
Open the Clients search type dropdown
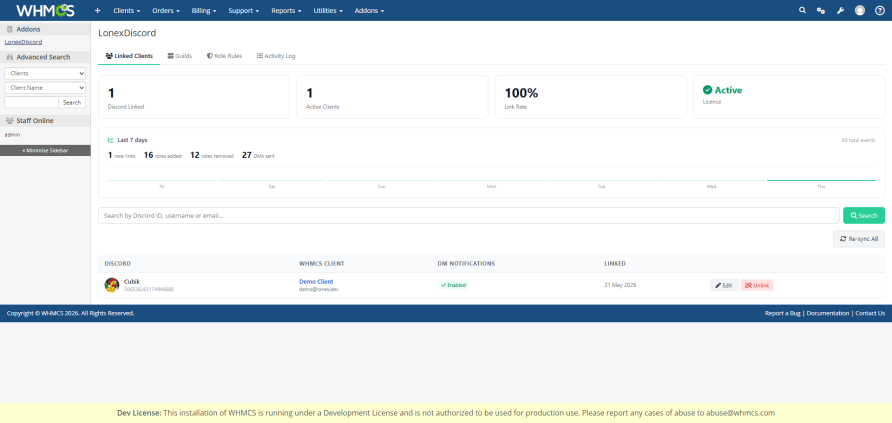pos(45,73)
